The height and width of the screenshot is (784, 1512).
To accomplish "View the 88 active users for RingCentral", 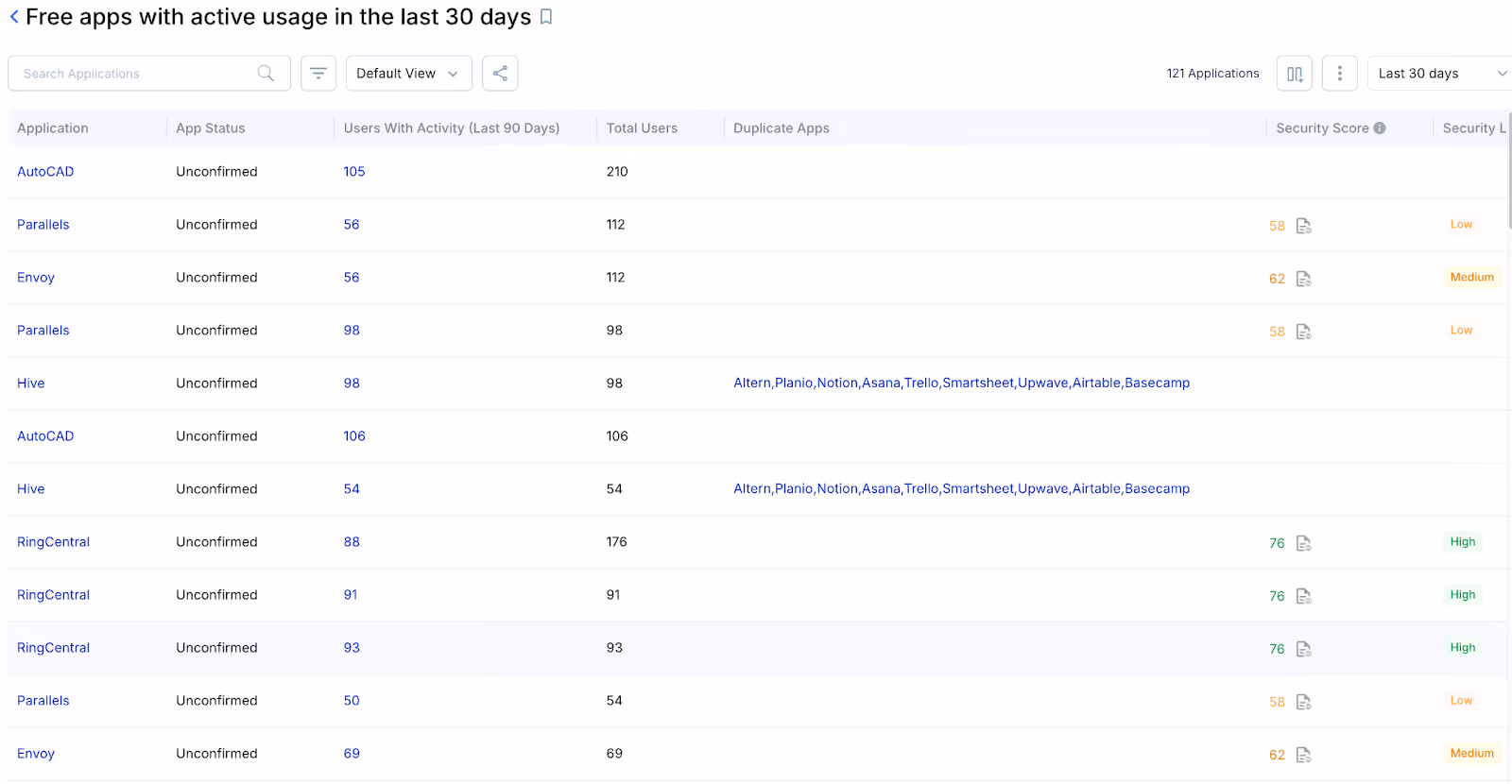I will pyautogui.click(x=352, y=542).
